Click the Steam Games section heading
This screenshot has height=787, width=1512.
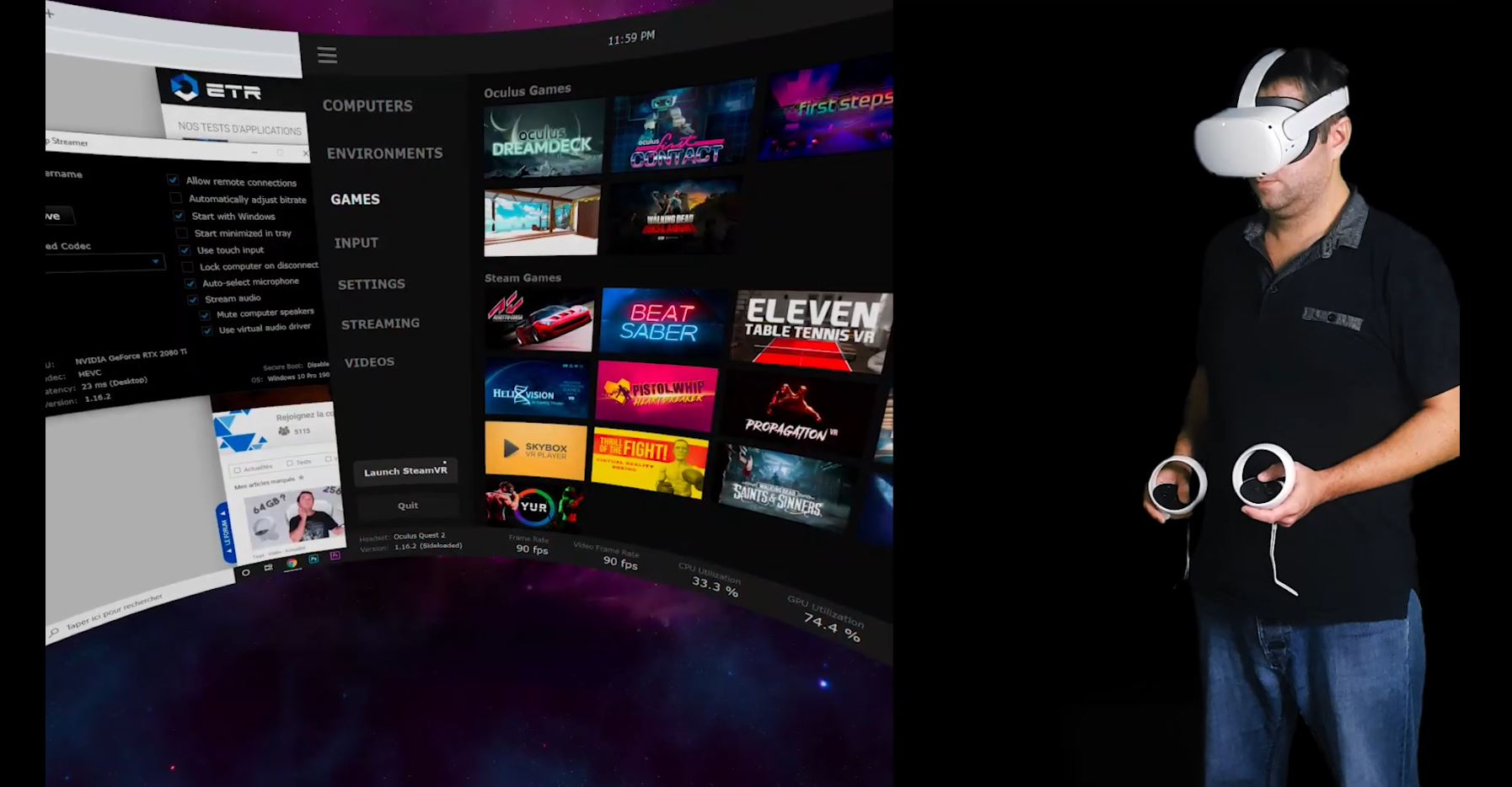point(523,277)
